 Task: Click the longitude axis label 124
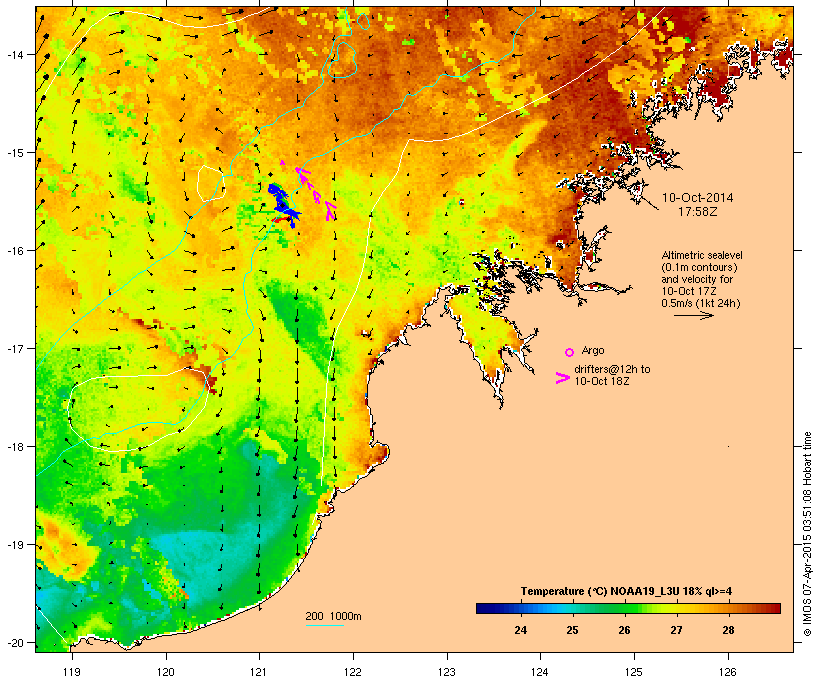pyautogui.click(x=540, y=672)
